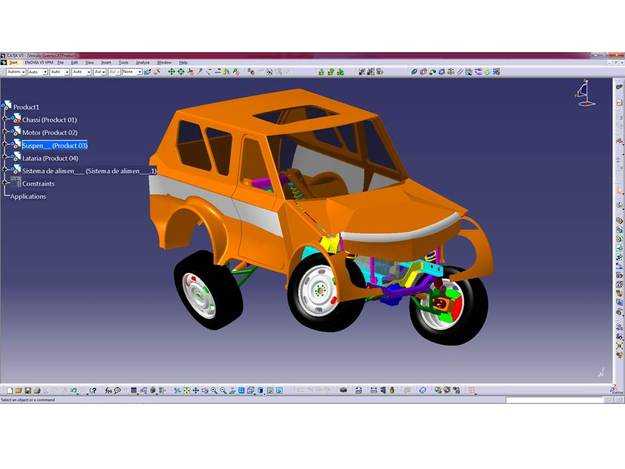
Task: Click the second green snap arrows icon
Action: (181, 72)
